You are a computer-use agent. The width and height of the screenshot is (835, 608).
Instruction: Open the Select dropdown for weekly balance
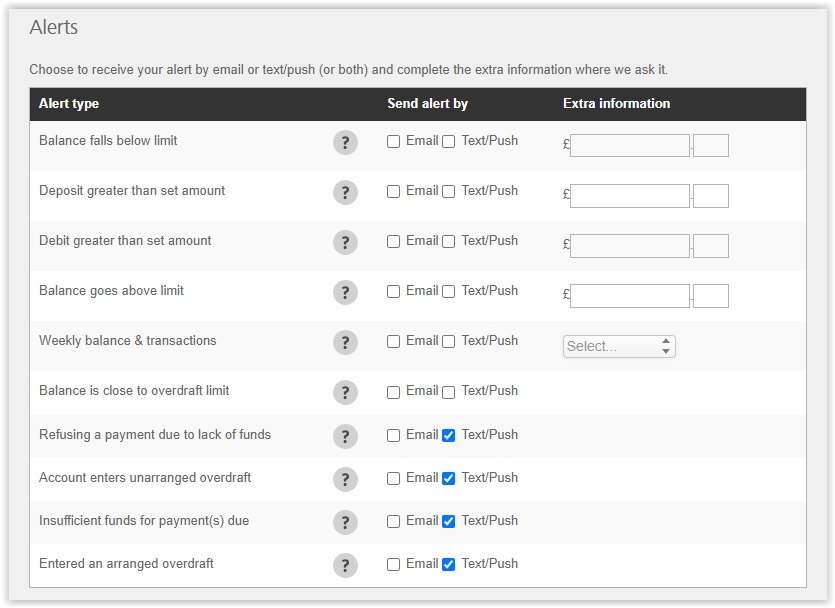pyautogui.click(x=619, y=347)
